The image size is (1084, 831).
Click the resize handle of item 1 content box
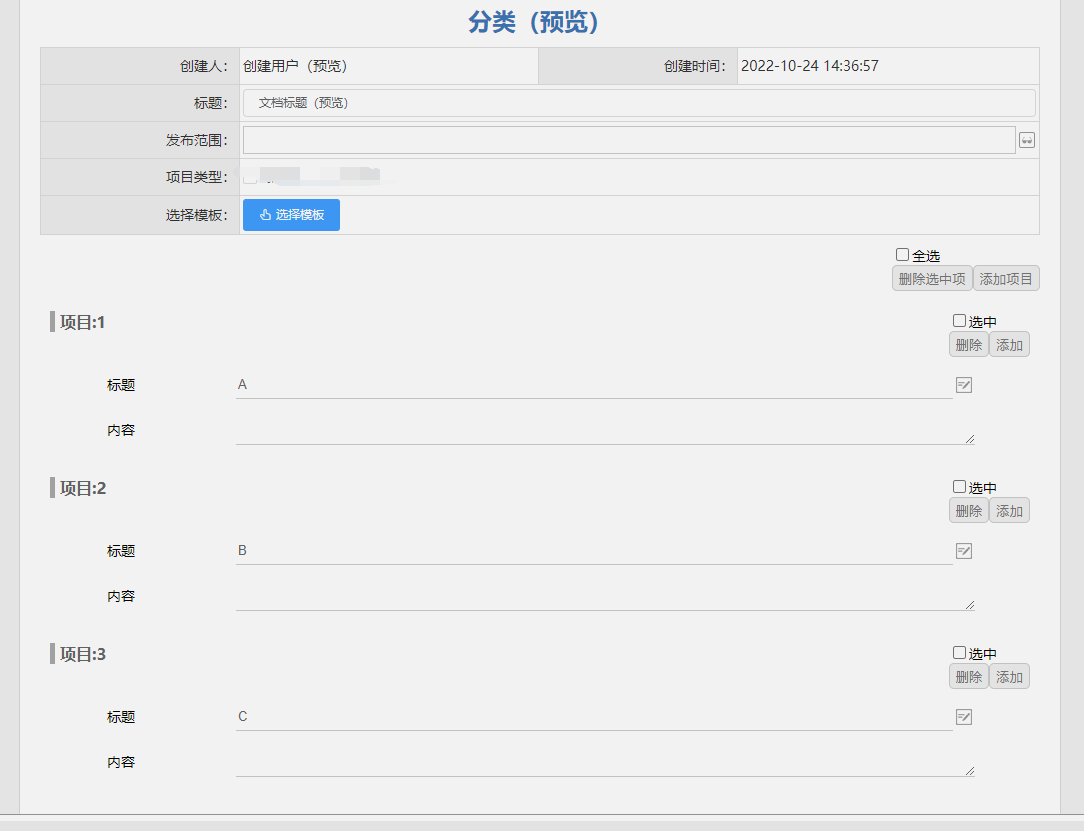[969, 438]
